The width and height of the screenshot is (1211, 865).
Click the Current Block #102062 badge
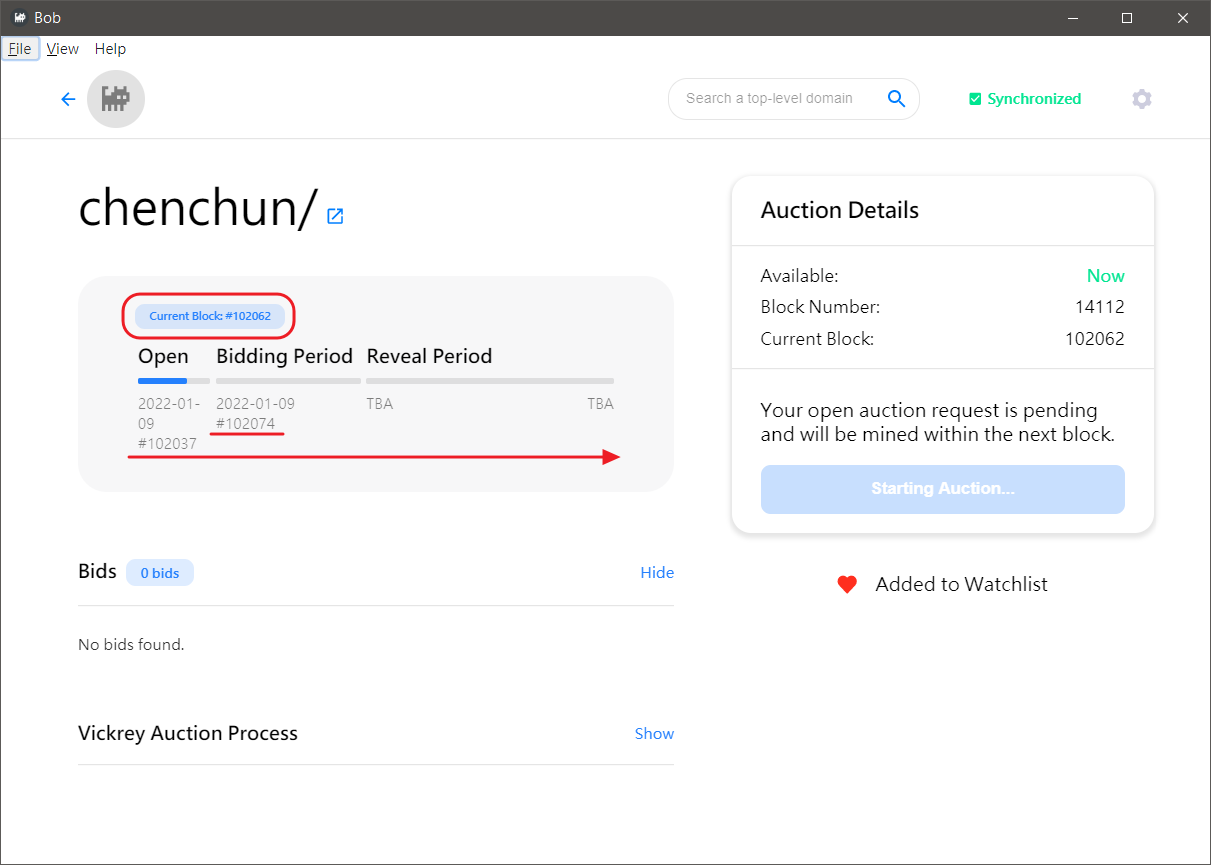[210, 316]
